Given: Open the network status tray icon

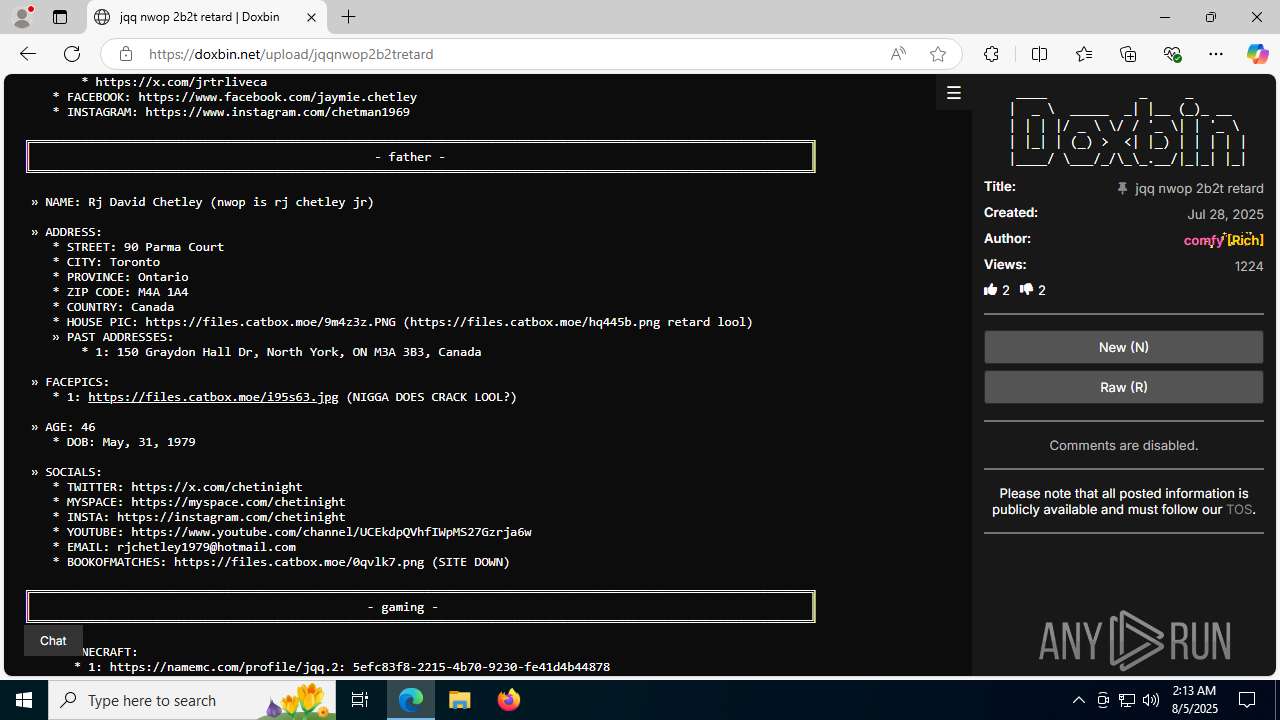Looking at the screenshot, I should 1127,700.
